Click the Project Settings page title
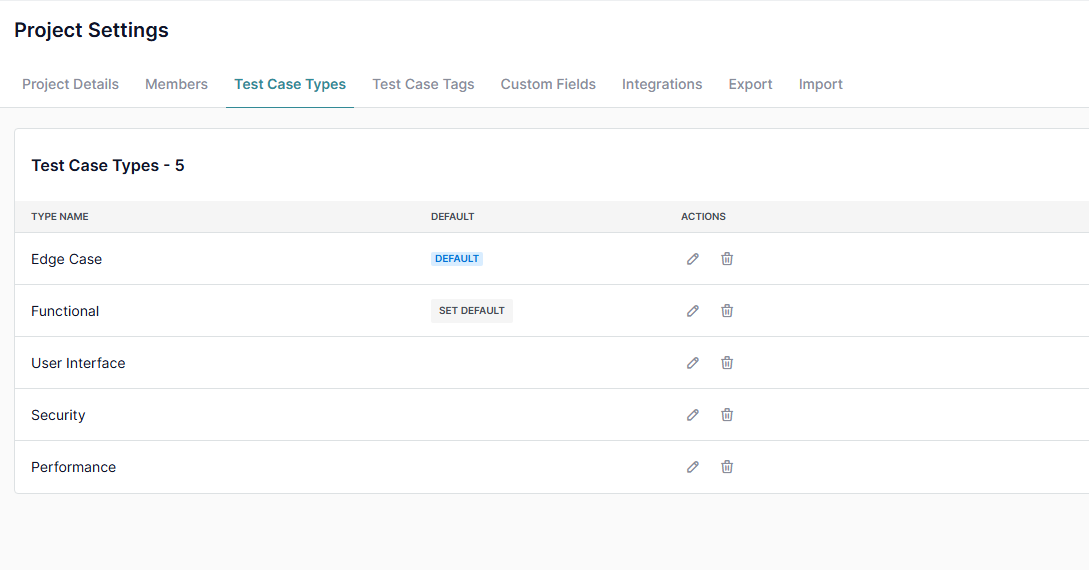The width and height of the screenshot is (1089, 570). [91, 30]
